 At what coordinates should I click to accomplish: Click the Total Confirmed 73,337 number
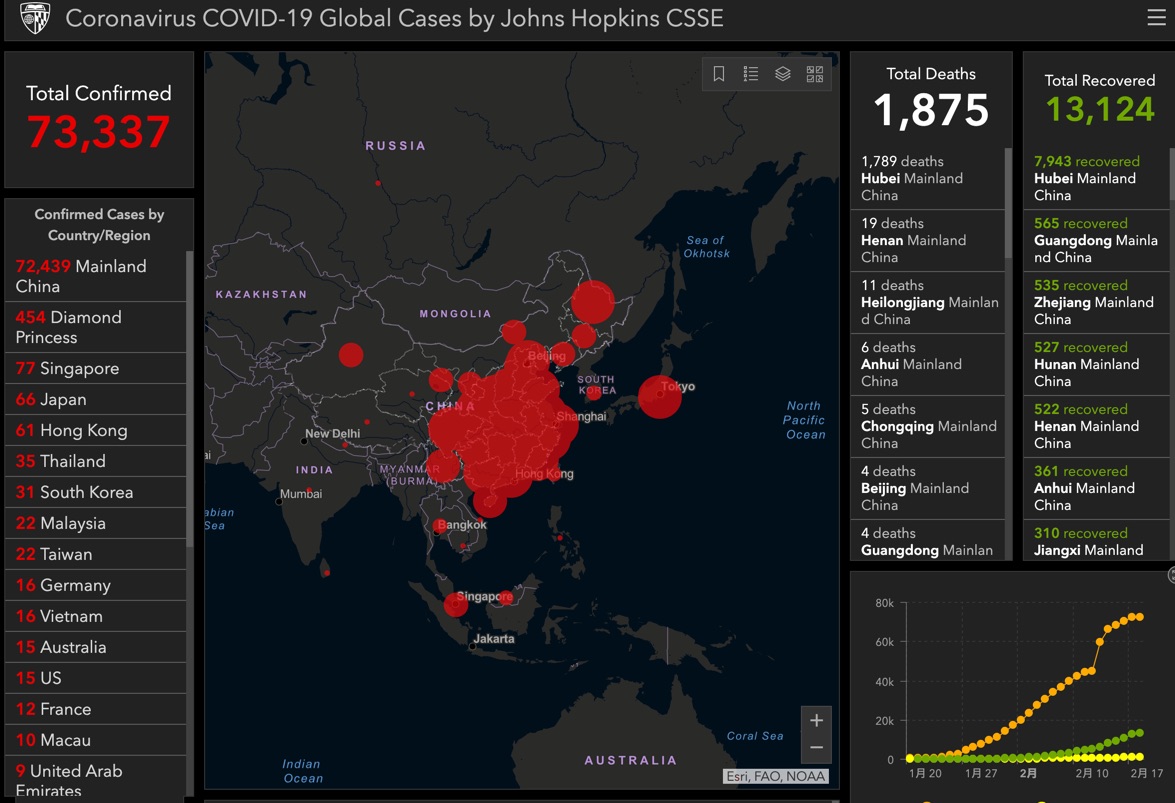click(98, 132)
